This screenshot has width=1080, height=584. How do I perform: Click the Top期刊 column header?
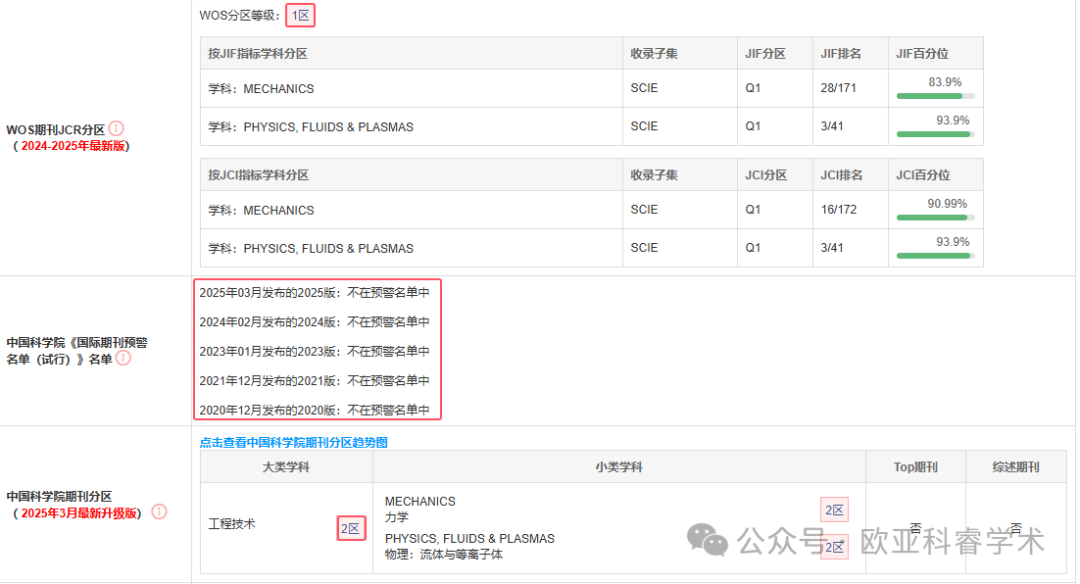[915, 467]
